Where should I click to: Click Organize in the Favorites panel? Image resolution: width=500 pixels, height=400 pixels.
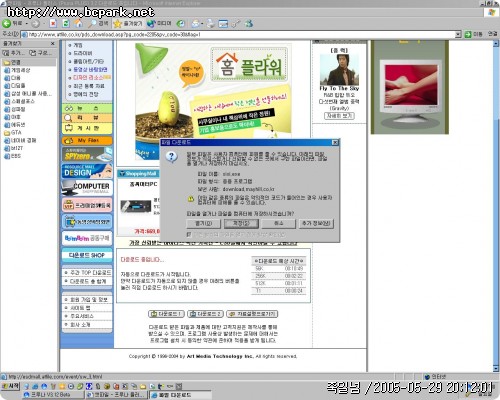pyautogui.click(x=40, y=53)
